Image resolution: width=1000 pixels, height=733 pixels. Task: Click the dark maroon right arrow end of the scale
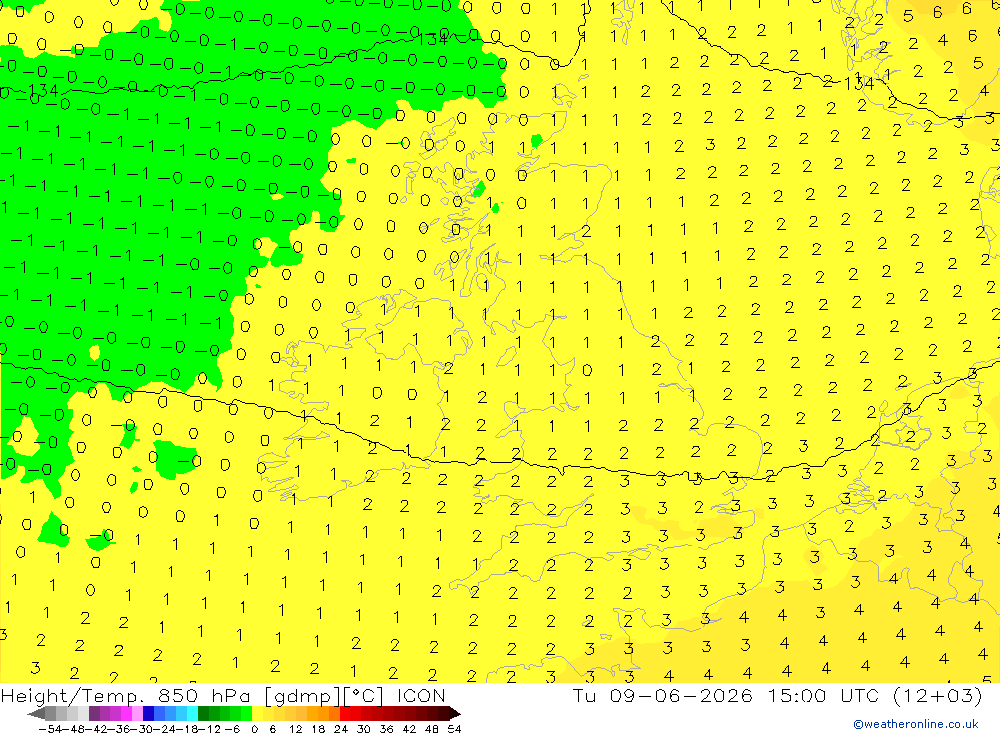(455, 714)
